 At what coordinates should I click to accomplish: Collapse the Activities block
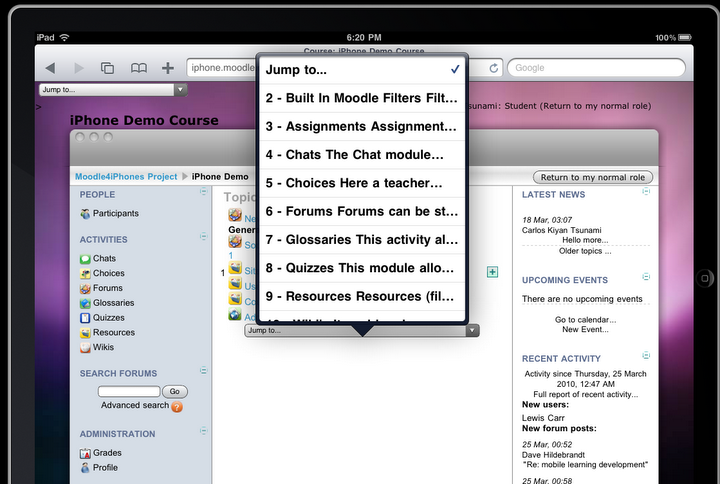[x=203, y=236]
